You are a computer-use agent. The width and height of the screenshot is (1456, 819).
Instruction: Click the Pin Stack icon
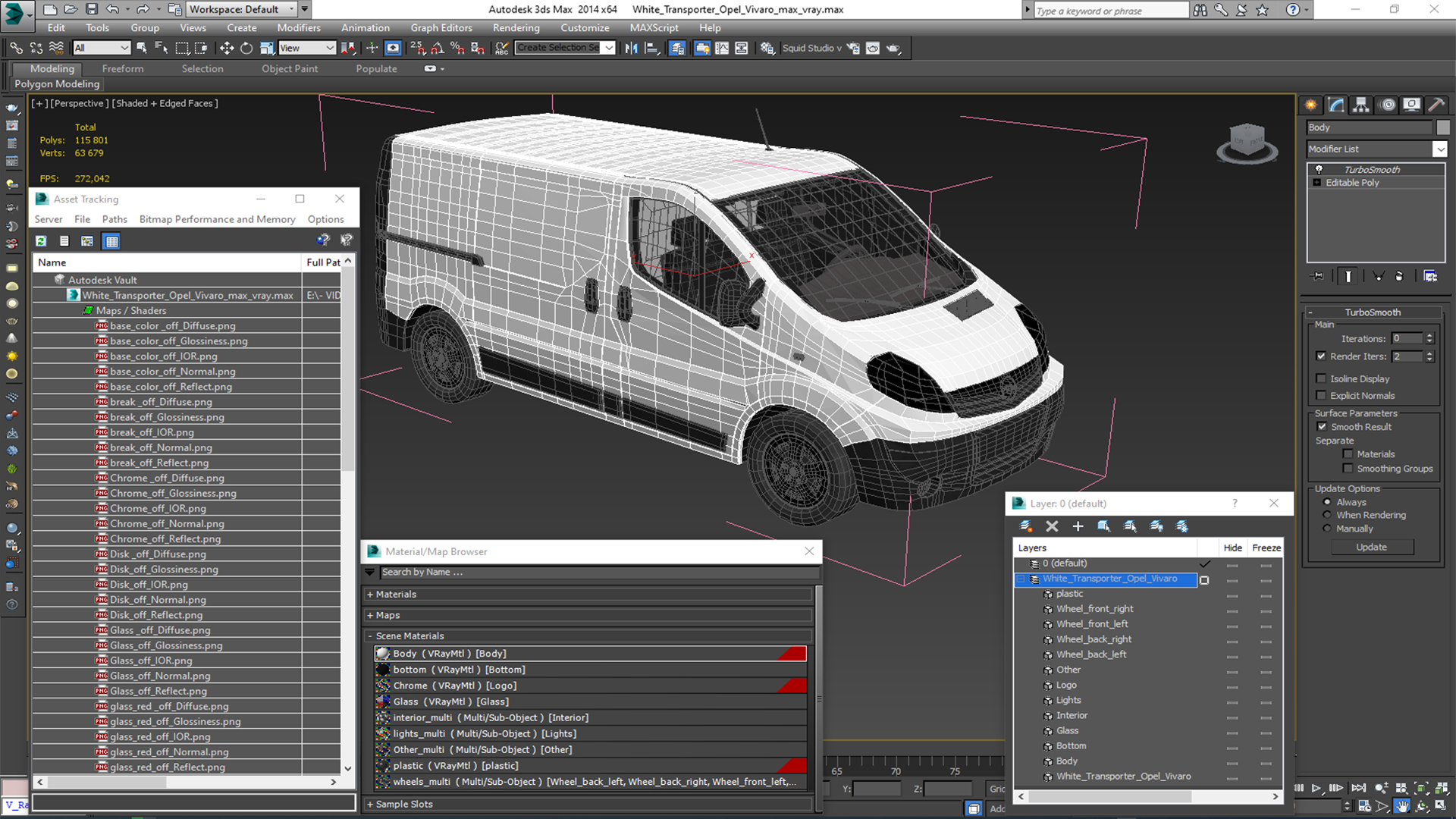coord(1318,276)
